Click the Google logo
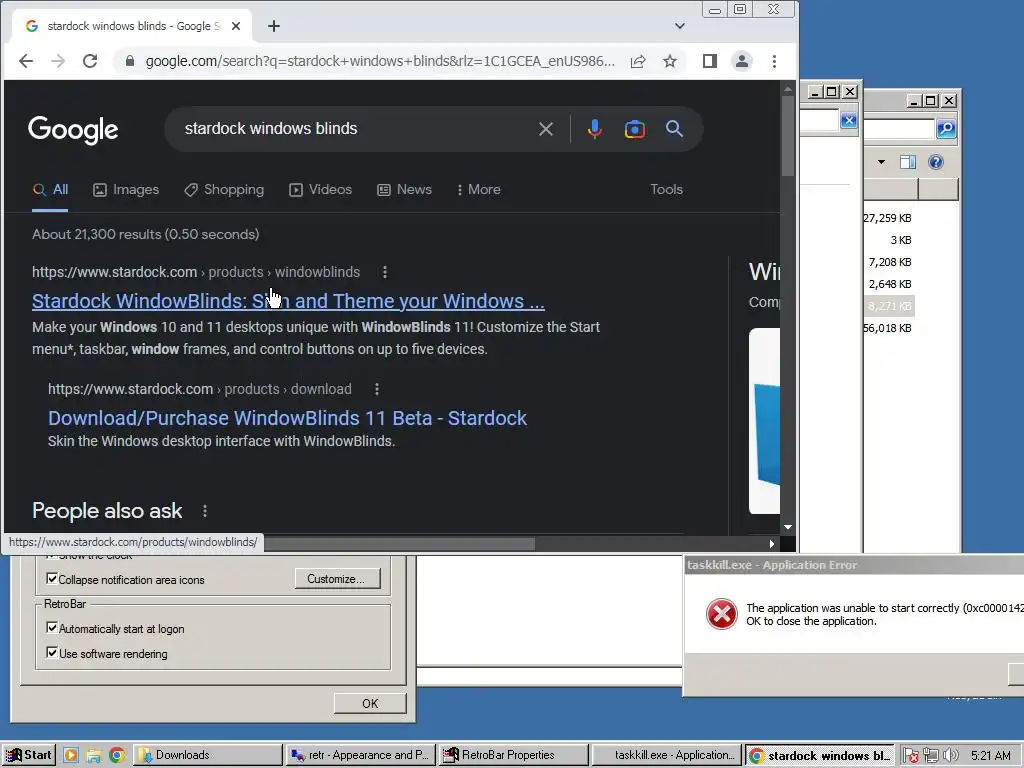This screenshot has width=1024, height=768. coord(73,130)
